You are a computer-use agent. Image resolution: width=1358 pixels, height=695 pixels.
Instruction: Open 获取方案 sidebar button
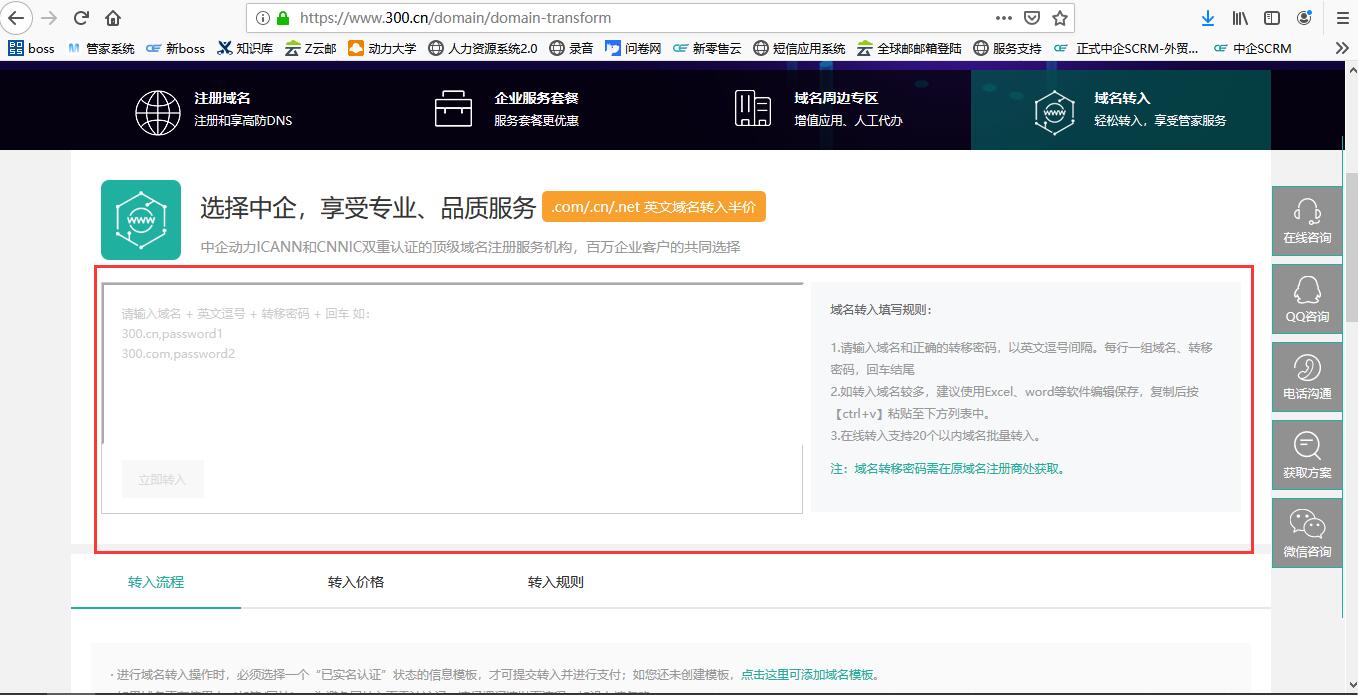pyautogui.click(x=1307, y=455)
